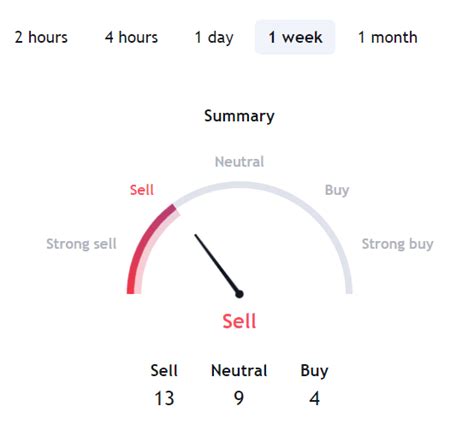The image size is (474, 430).
Task: Click the sell count number 13
Action: (164, 398)
